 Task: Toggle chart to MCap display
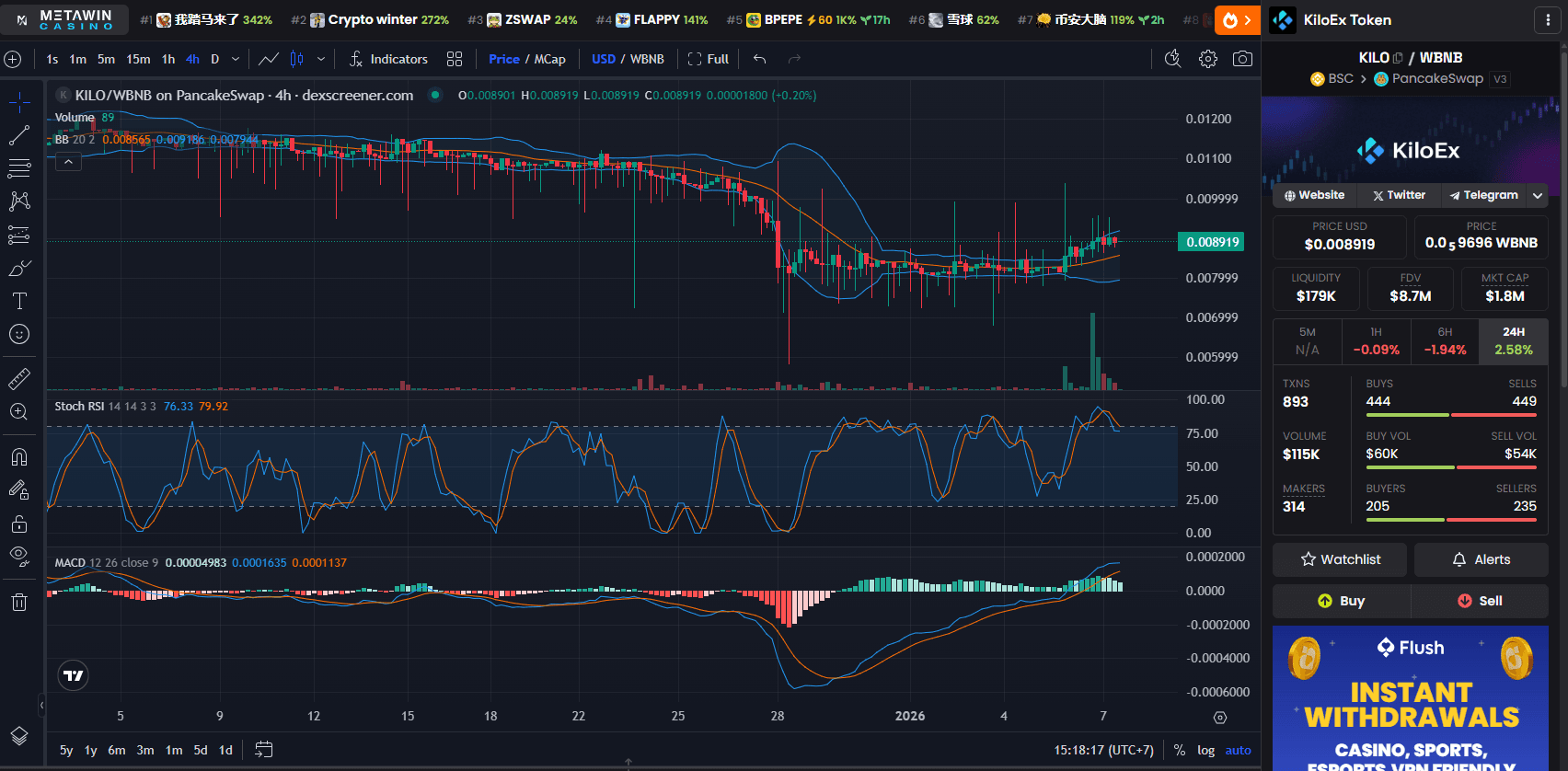[550, 59]
